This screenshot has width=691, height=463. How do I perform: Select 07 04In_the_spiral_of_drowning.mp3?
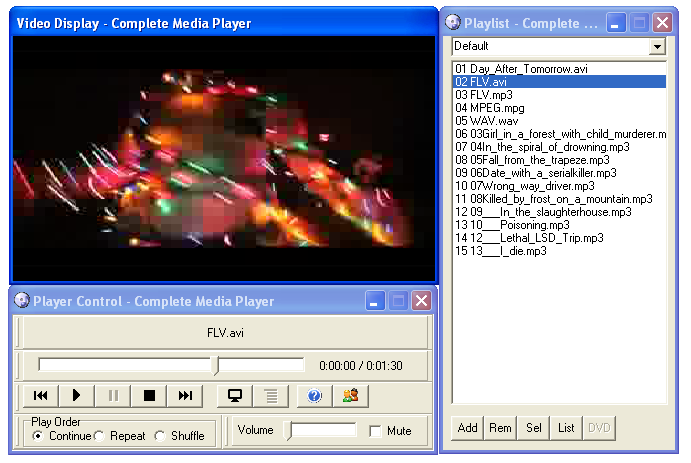559,147
